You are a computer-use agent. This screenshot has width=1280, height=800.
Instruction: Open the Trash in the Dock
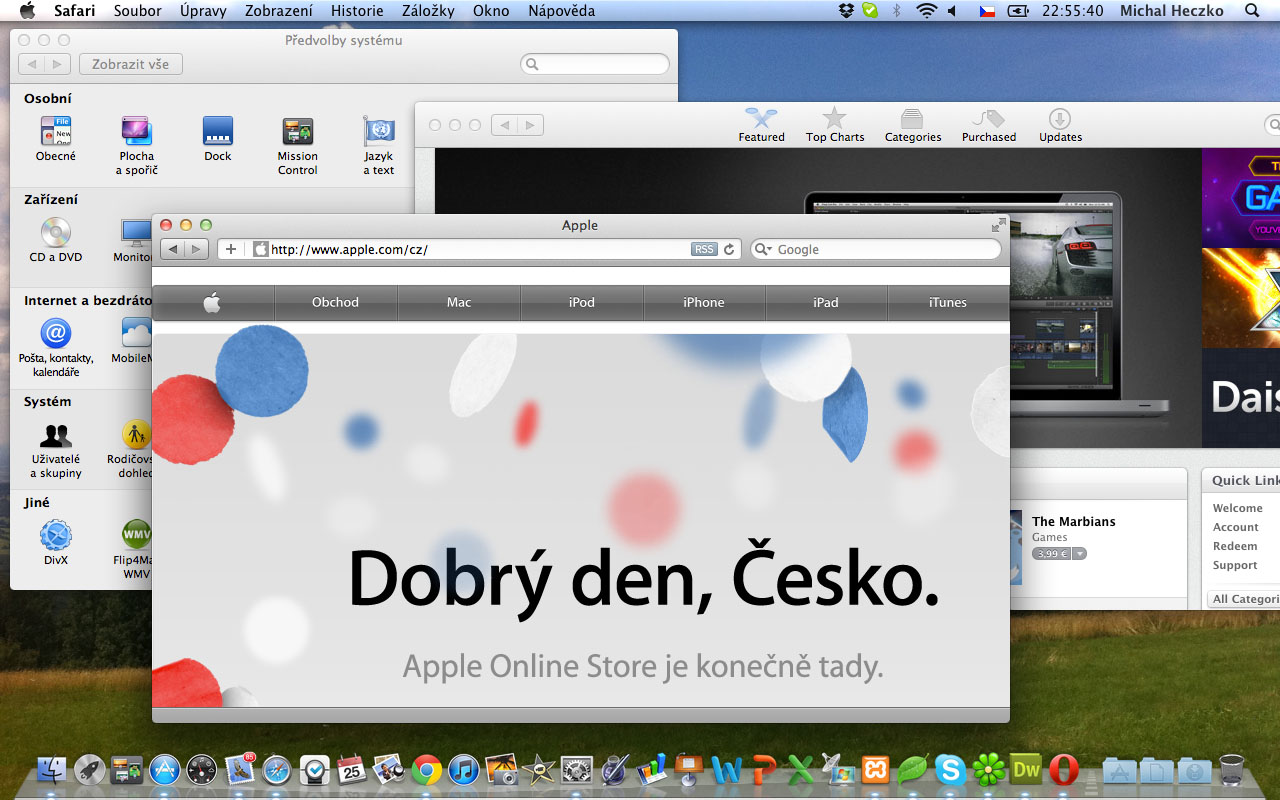coord(1231,770)
